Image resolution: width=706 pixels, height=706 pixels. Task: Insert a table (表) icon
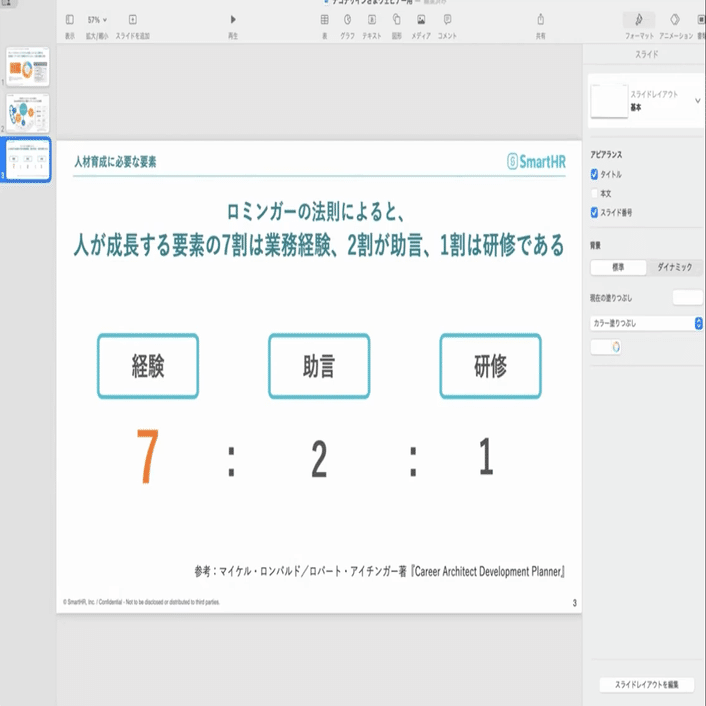(x=325, y=19)
